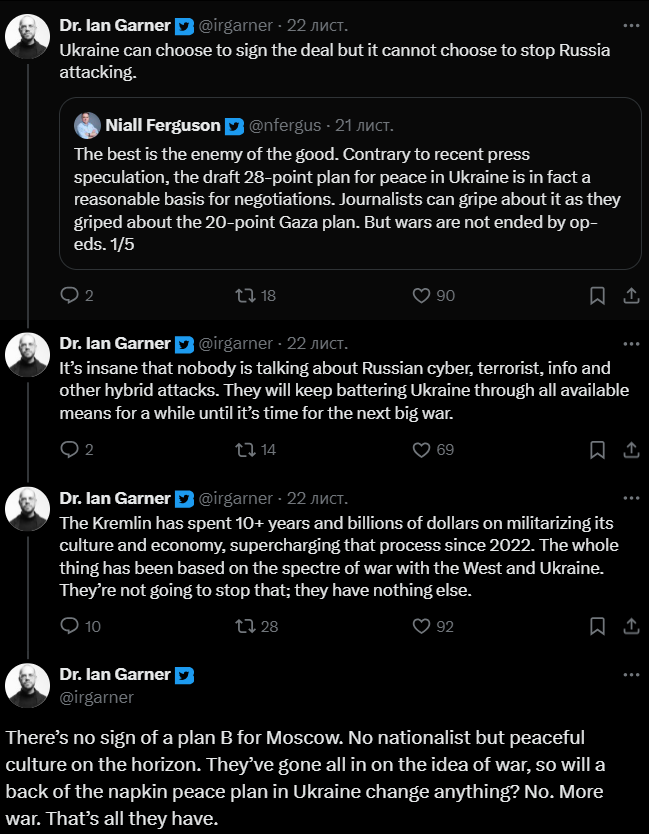
Task: Open reply thread with 10 replies
Action: coord(69,626)
